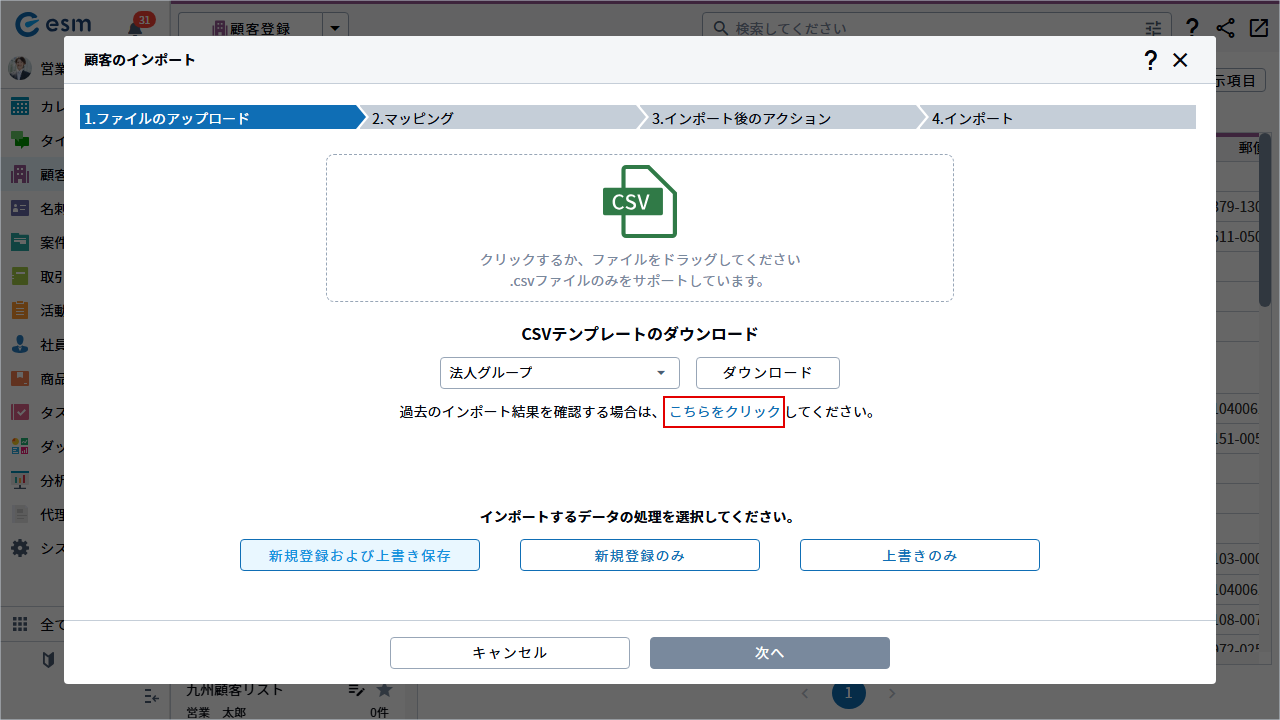The width and height of the screenshot is (1280, 720).
Task: Select 新規登録のみ option
Action: 640,555
